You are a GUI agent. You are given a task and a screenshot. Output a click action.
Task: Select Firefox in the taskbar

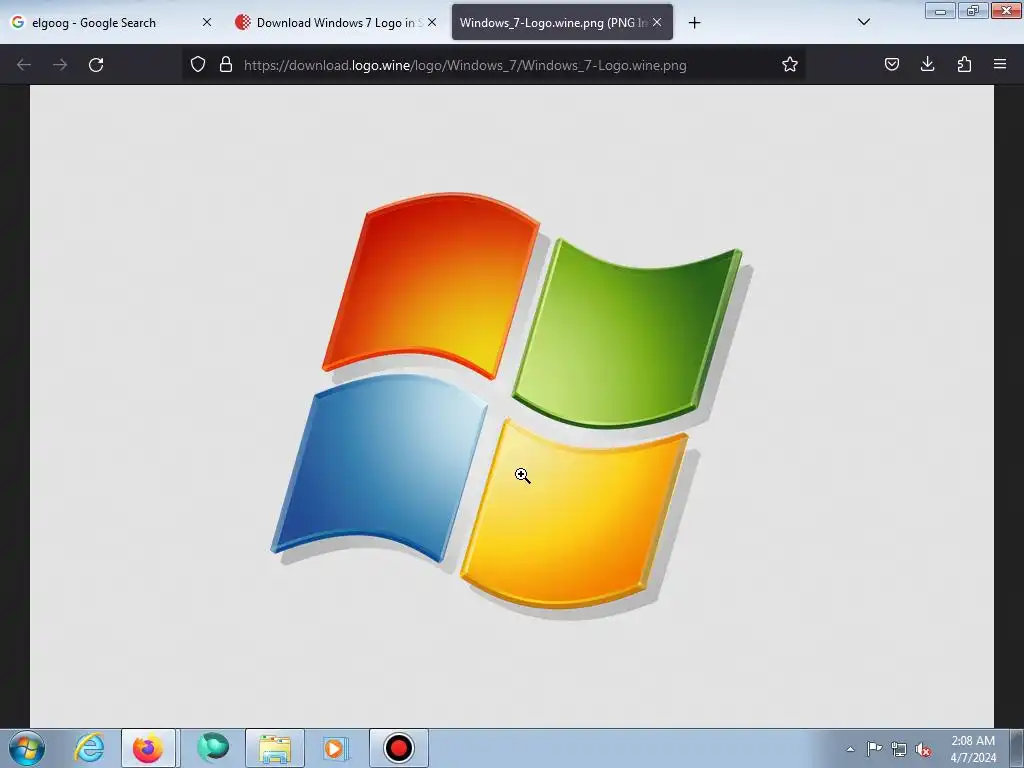pyautogui.click(x=148, y=748)
